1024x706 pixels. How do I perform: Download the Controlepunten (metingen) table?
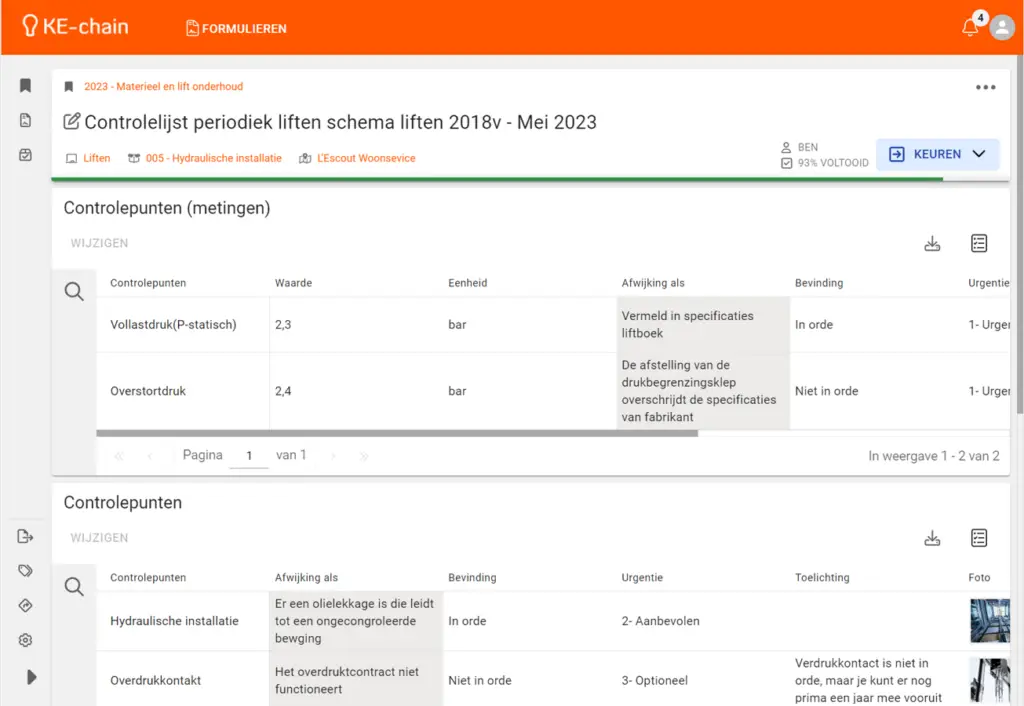pyautogui.click(x=932, y=243)
